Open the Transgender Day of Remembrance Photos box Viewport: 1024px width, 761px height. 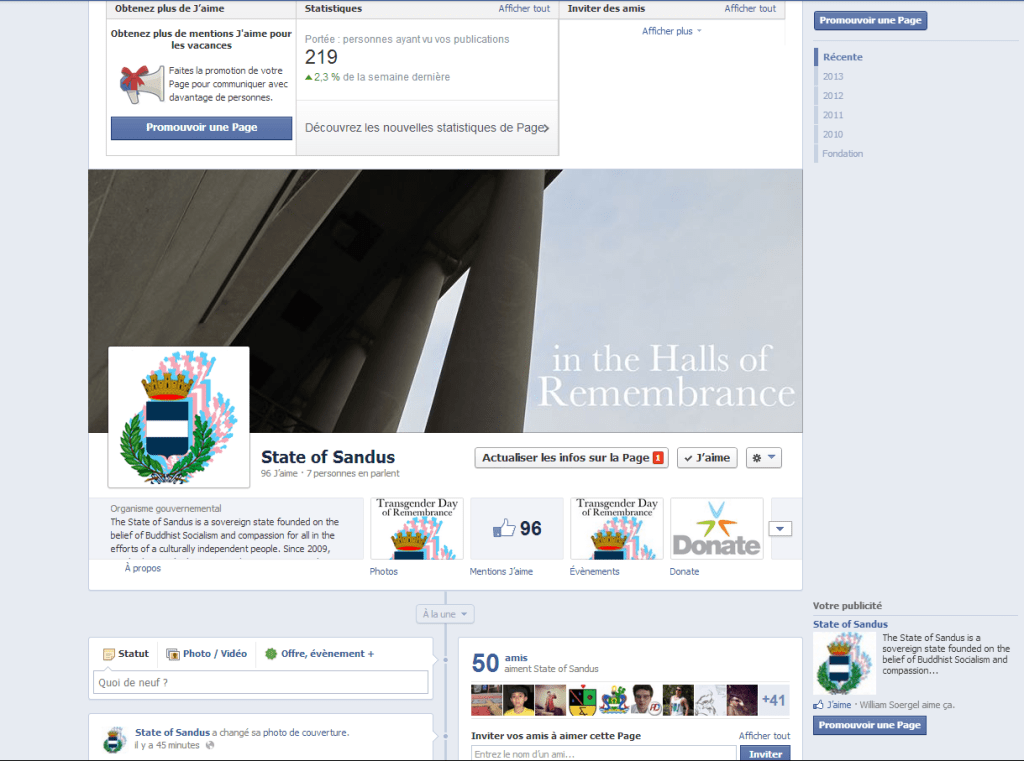[x=416, y=528]
